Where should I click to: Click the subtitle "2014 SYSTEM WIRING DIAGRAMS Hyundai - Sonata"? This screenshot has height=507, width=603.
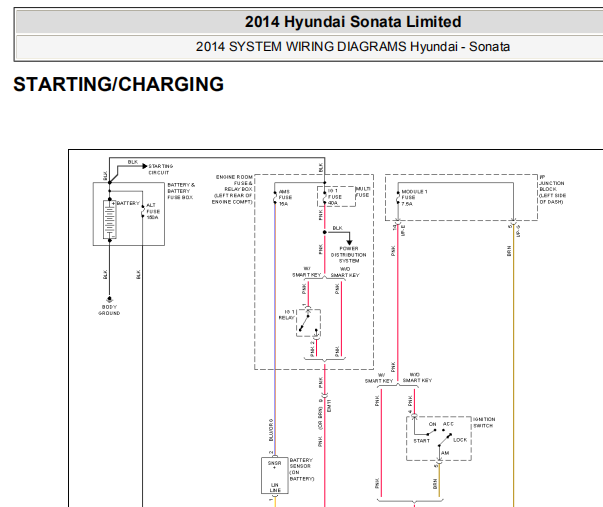click(x=353, y=47)
